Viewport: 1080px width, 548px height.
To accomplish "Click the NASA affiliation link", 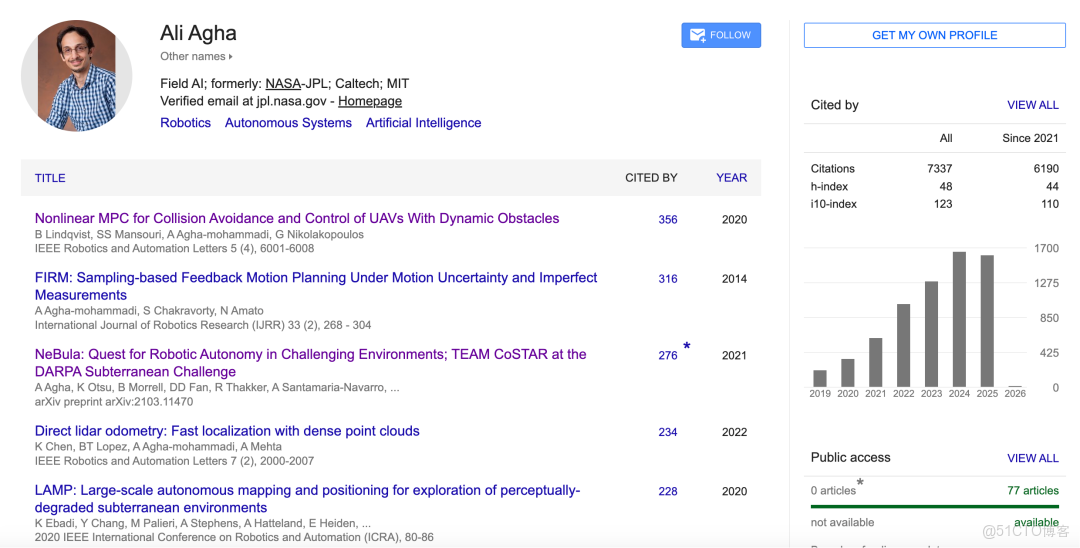I will tap(283, 84).
